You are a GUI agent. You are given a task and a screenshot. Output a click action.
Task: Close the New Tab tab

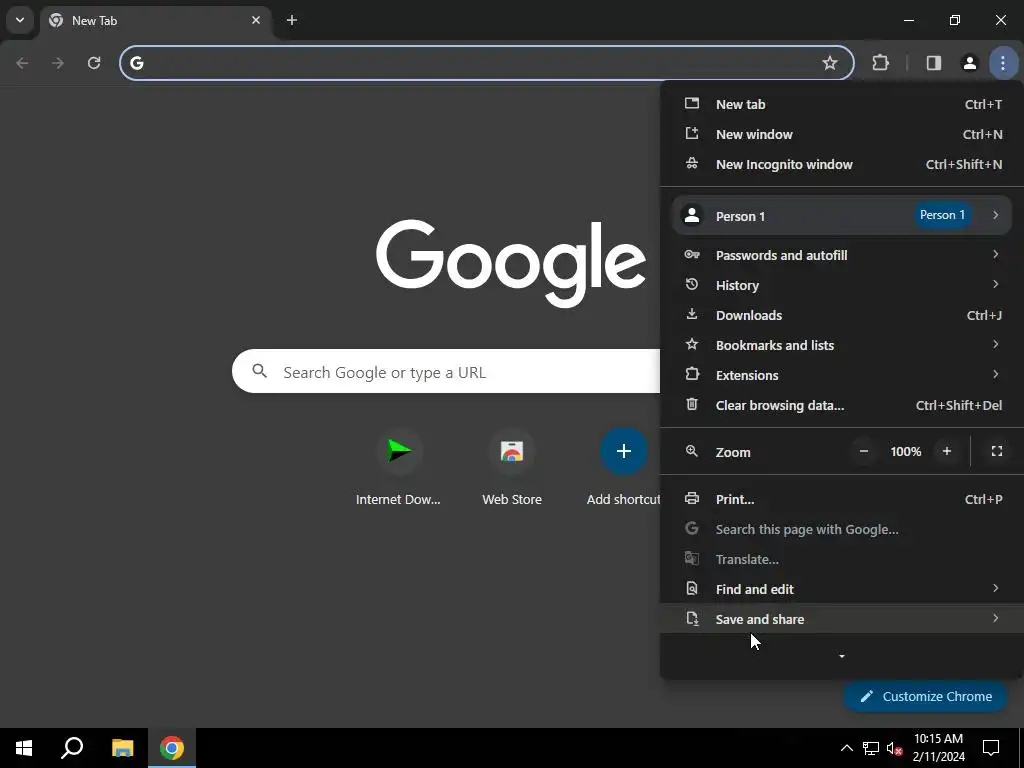tap(256, 20)
